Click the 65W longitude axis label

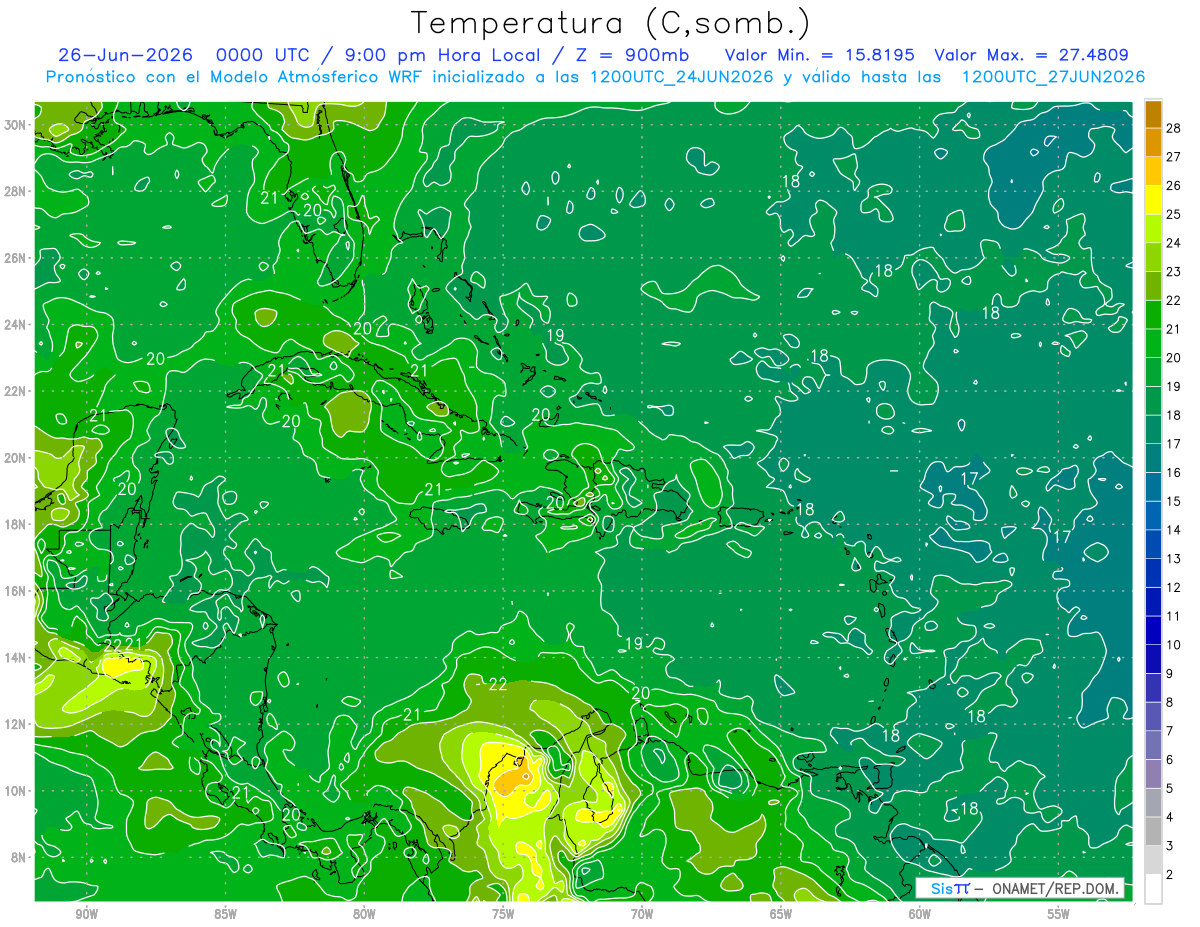pyautogui.click(x=781, y=914)
